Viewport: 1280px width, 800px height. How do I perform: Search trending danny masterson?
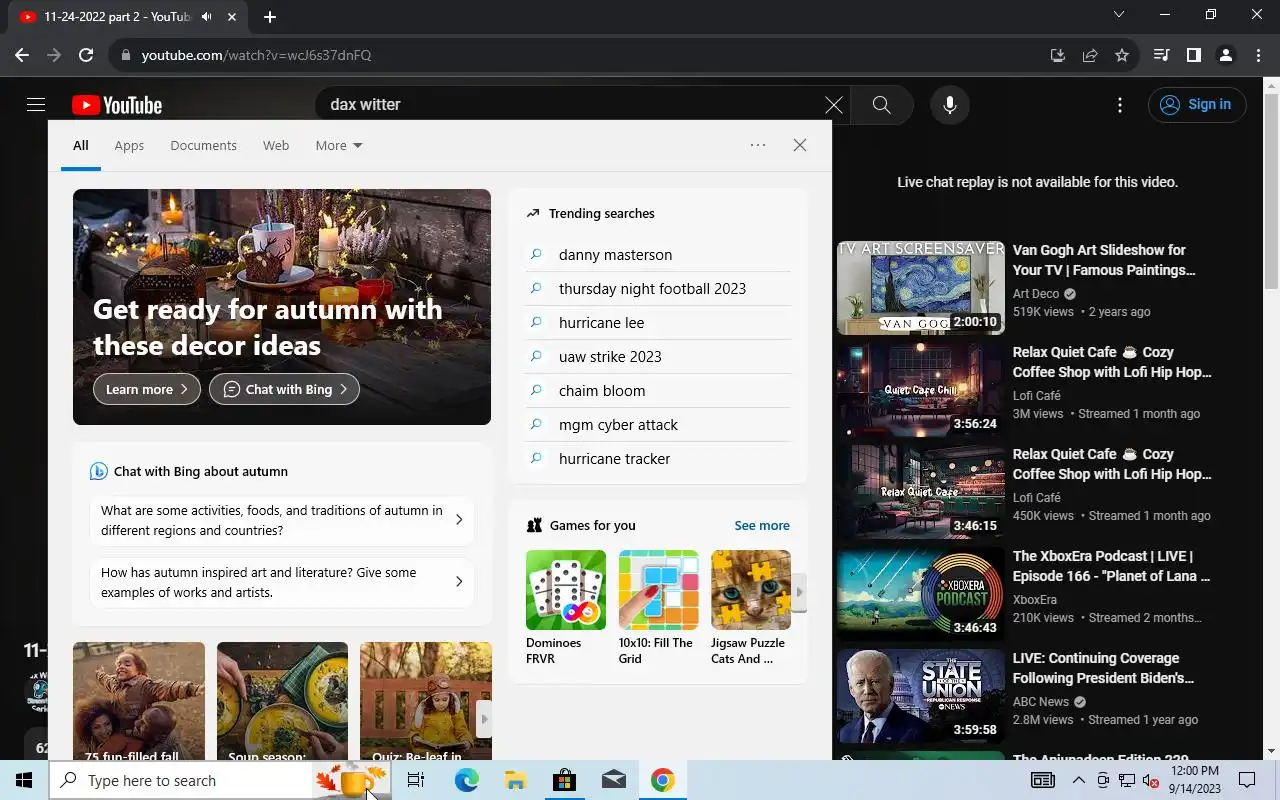point(659,255)
